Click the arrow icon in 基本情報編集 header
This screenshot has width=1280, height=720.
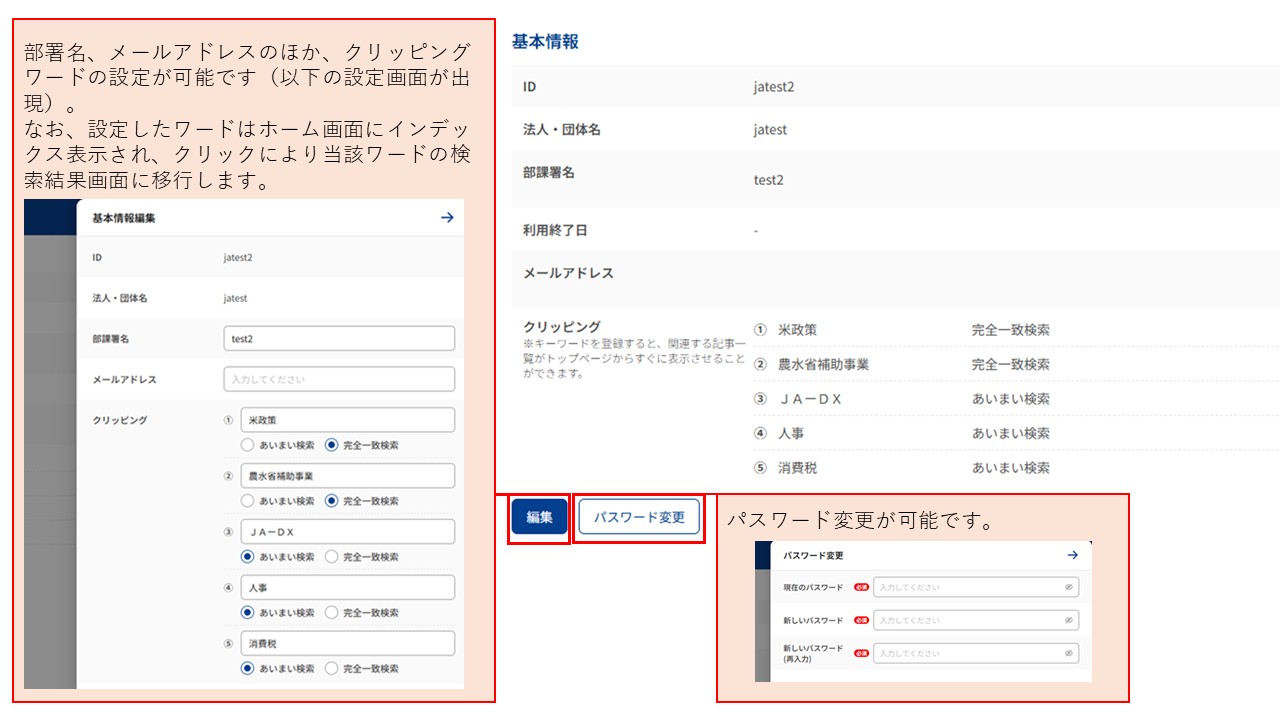click(447, 217)
